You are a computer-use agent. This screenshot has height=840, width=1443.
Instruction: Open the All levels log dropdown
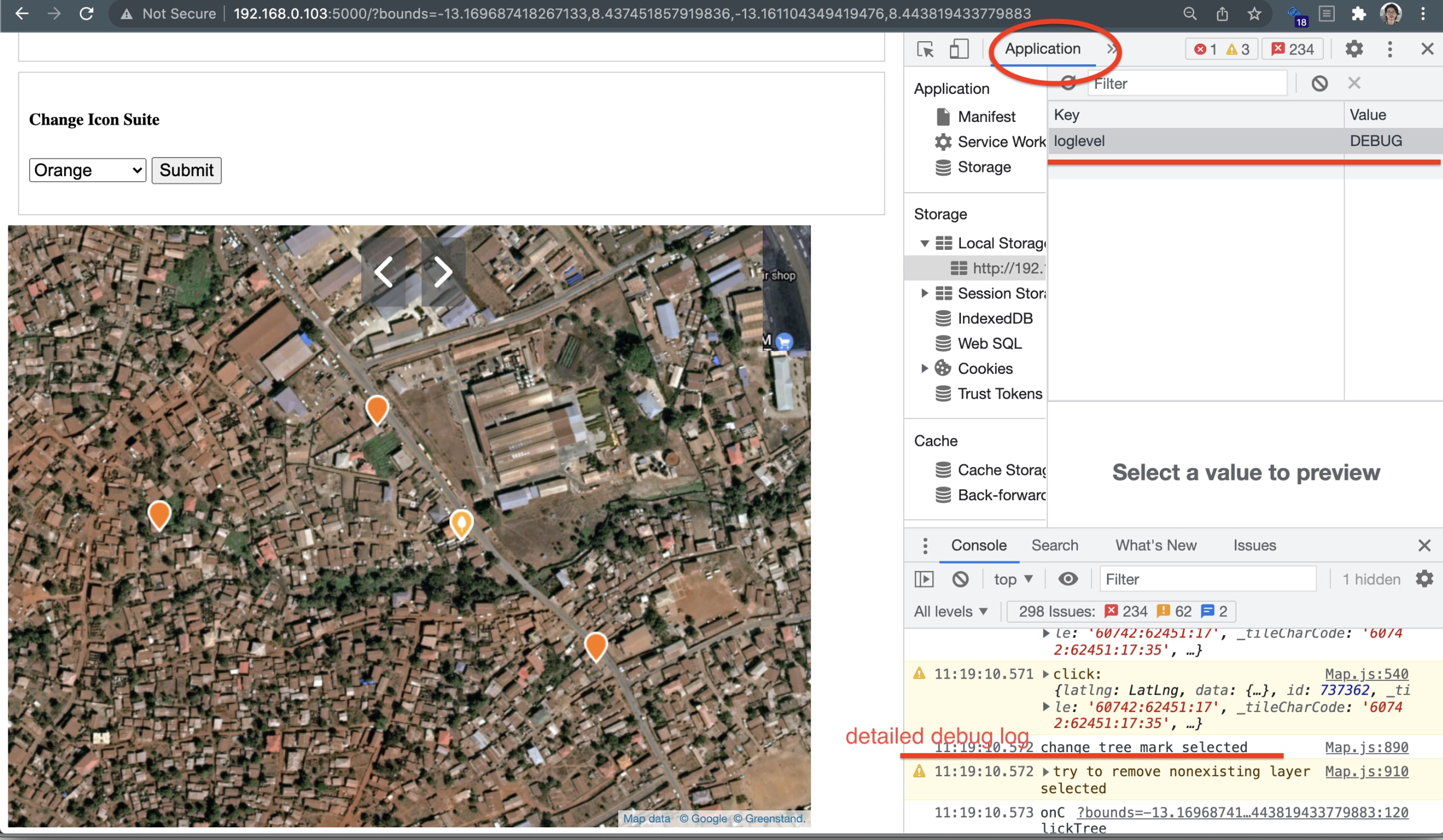coord(950,612)
